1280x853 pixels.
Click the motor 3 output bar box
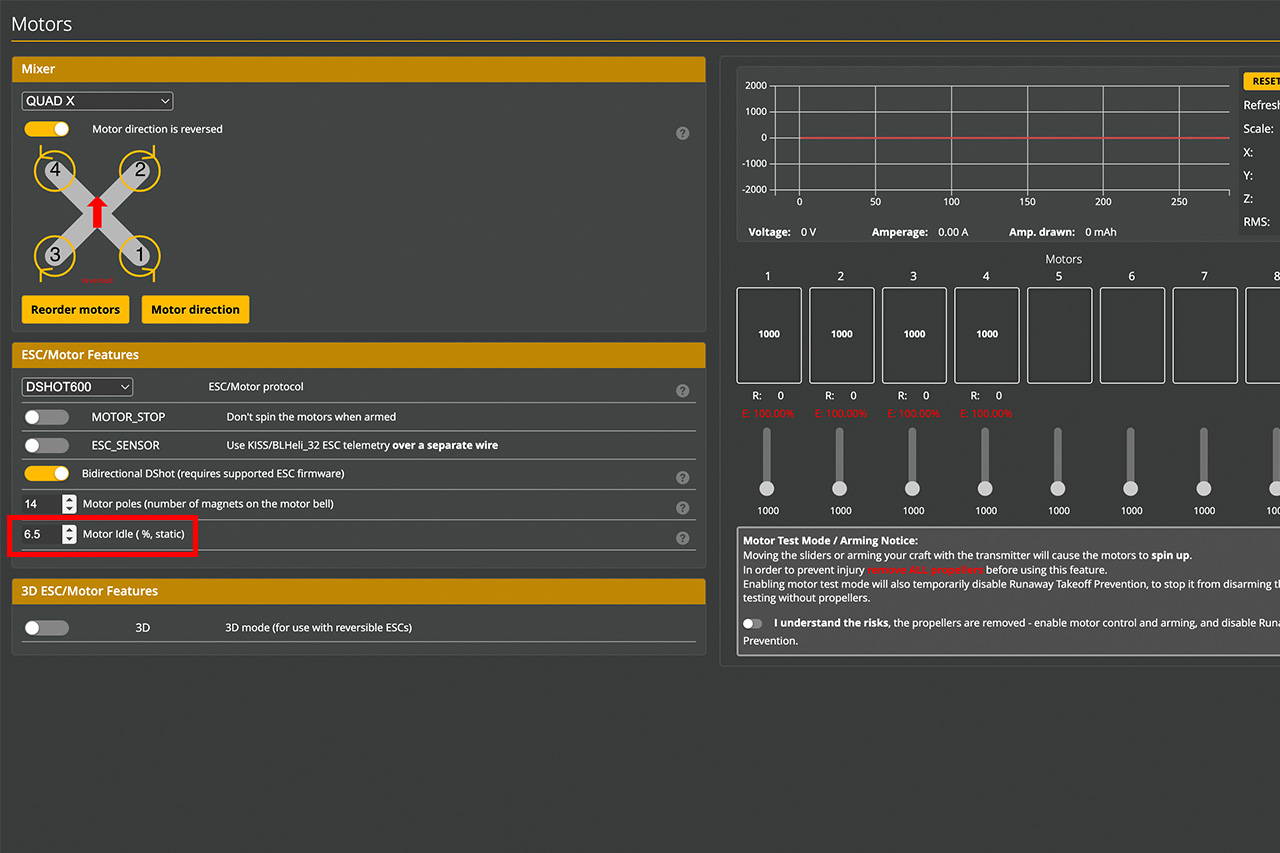[x=915, y=335]
